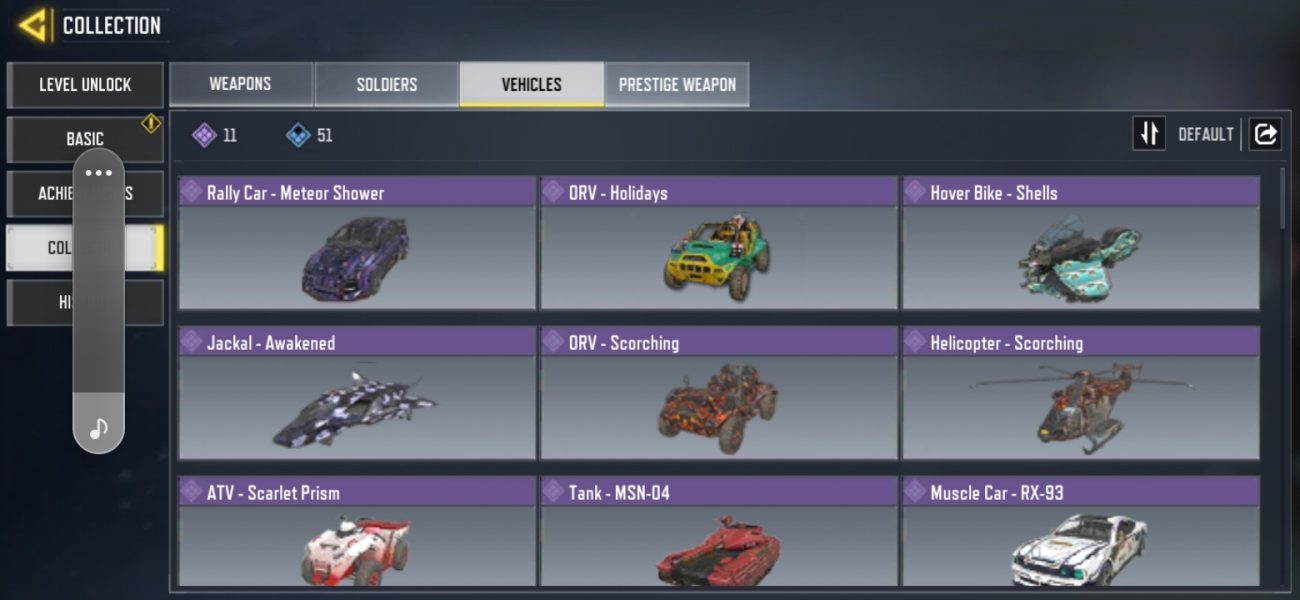Select the Basic category button
The image size is (1300, 600).
pyautogui.click(x=85, y=139)
